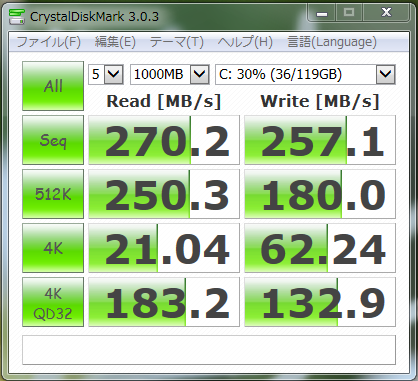Run all benchmarks with All button
The height and width of the screenshot is (381, 418).
click(x=53, y=86)
